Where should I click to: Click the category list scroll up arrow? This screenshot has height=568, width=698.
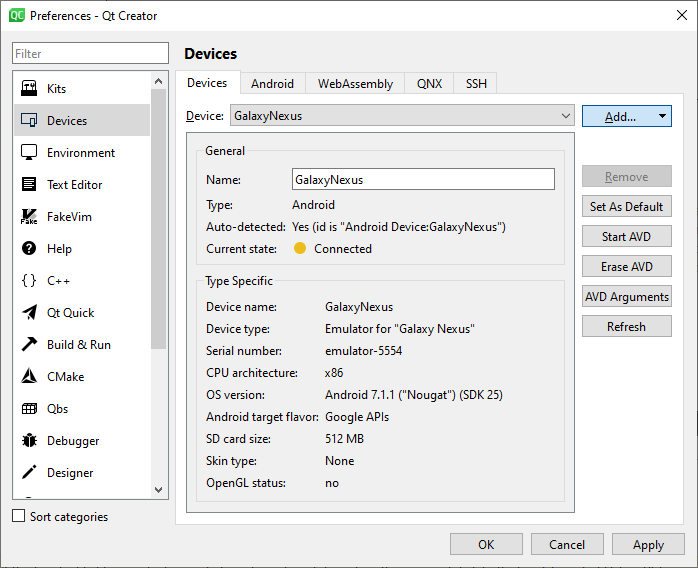coord(158,81)
